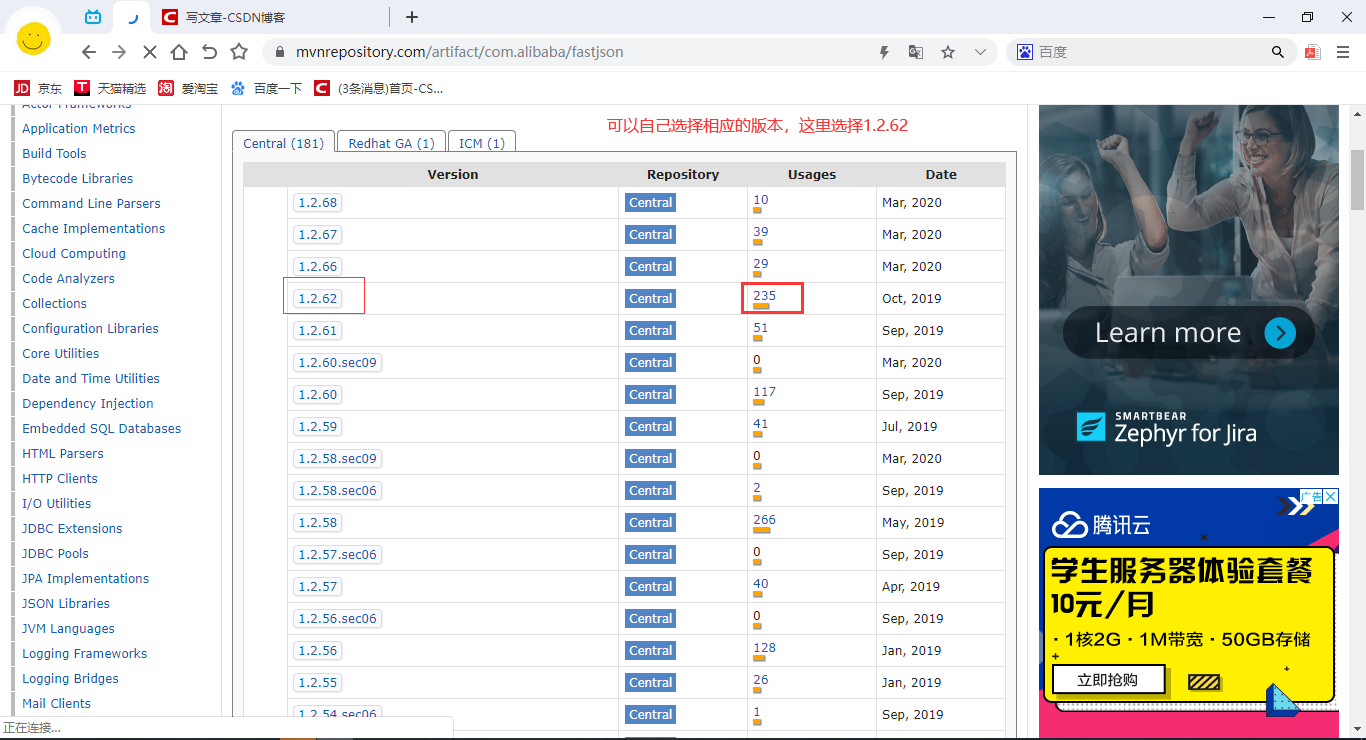Click the usage progress bar under 266
Viewport: 1366px width, 740px height.
tap(761, 529)
